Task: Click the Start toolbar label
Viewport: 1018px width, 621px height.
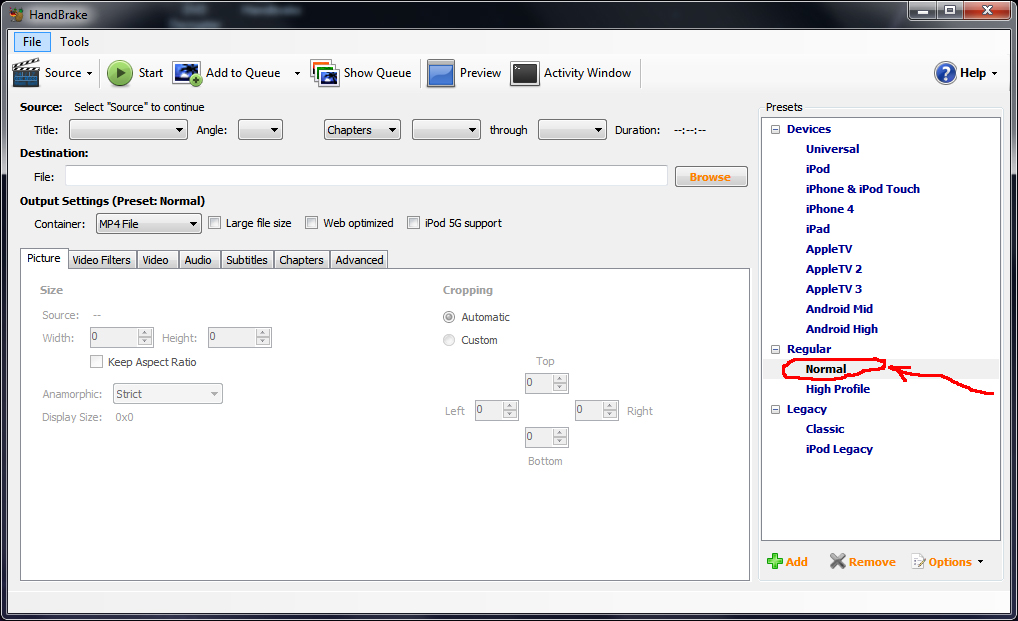Action: pyautogui.click(x=151, y=73)
